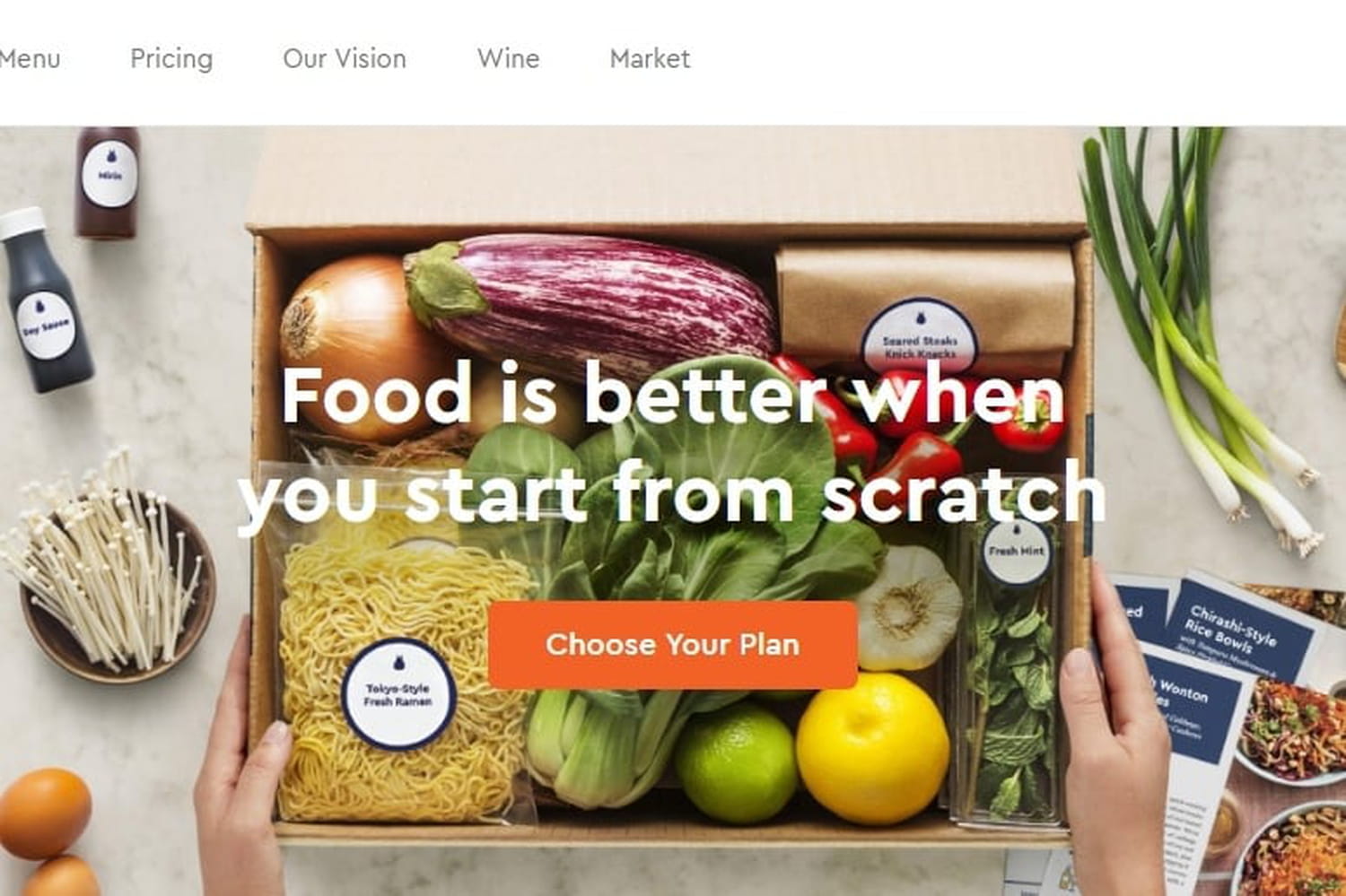1346x896 pixels.
Task: Click the Tokyo-Style Fresh Ramen sticker
Action: point(398,693)
